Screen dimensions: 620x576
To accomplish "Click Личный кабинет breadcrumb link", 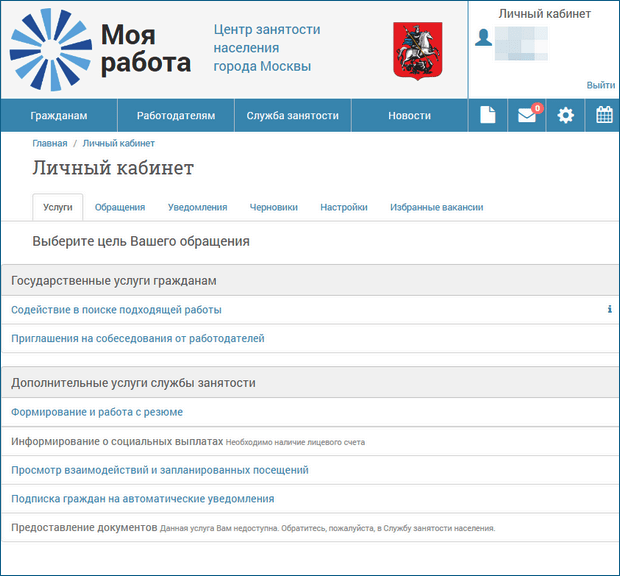I will [119, 143].
